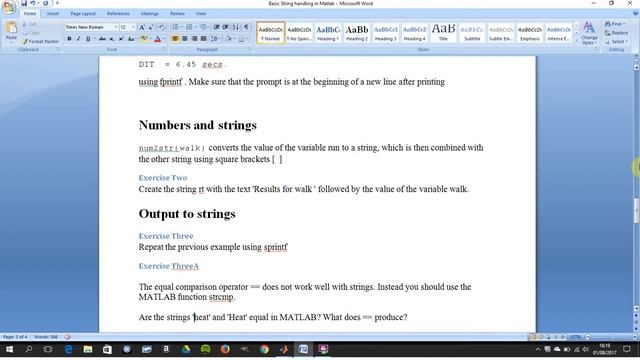Open the font size dropdown
640x360 pixels.
pos(133,27)
